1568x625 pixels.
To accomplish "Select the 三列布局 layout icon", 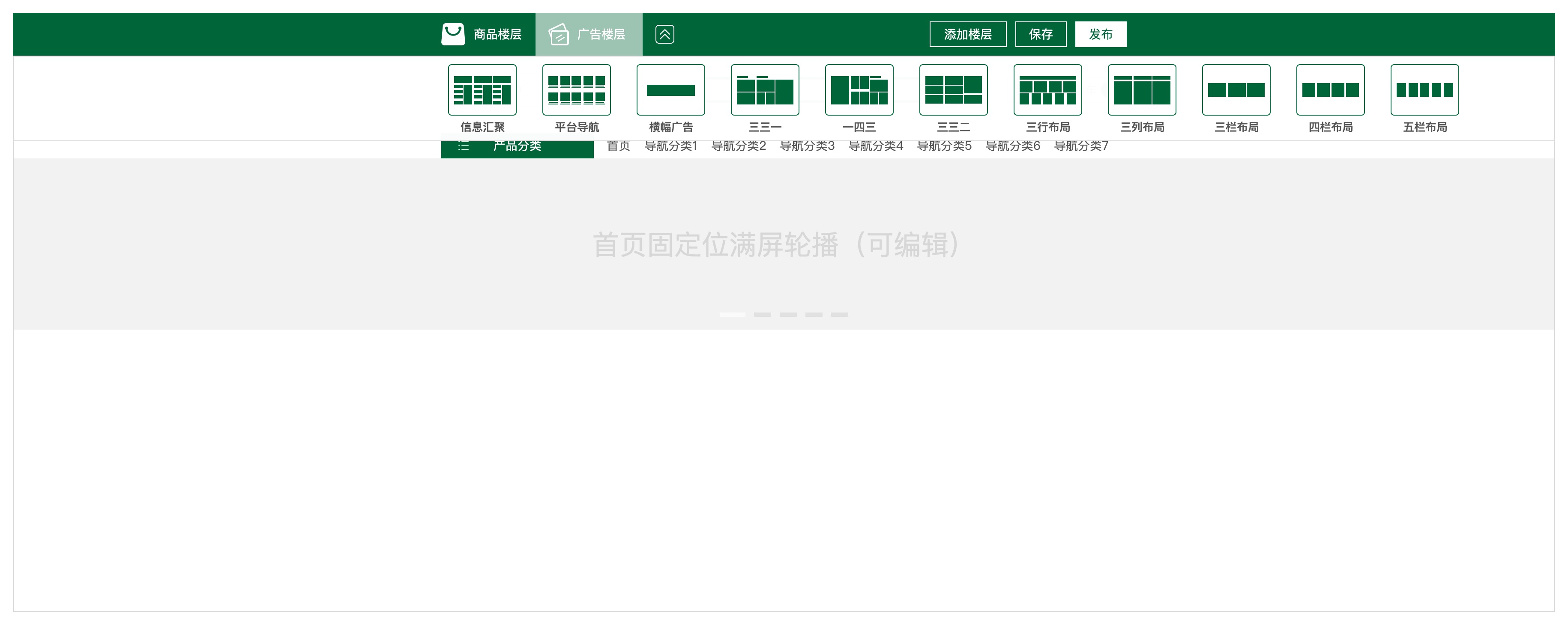I will 1143,90.
